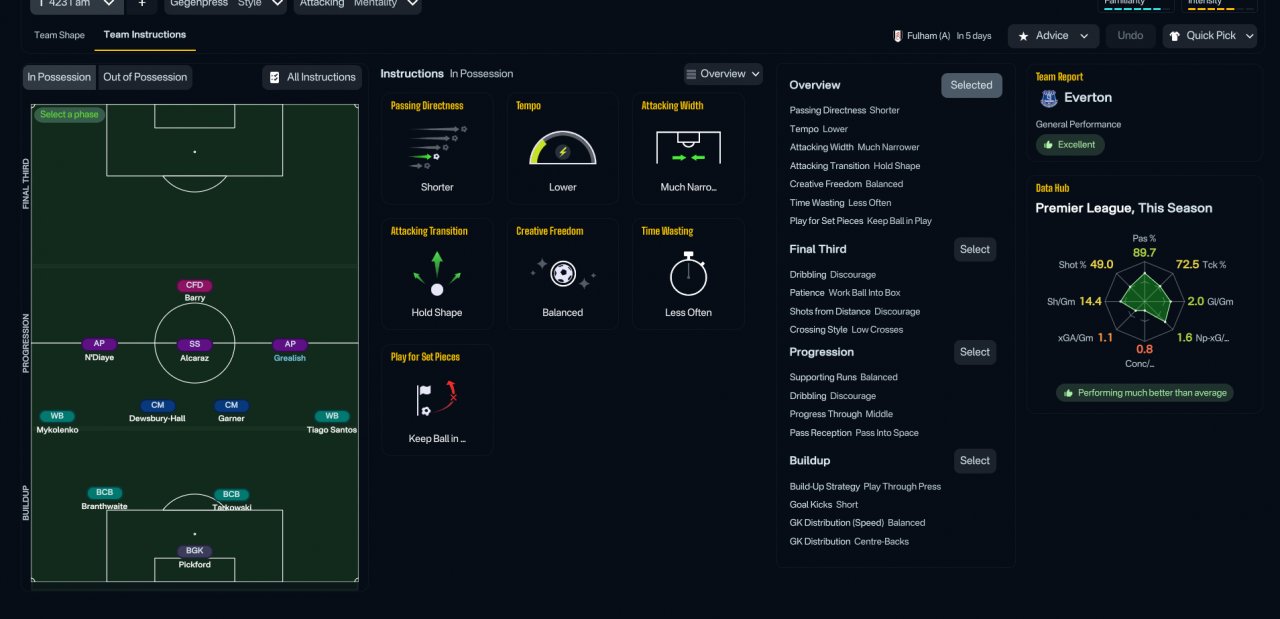The width and height of the screenshot is (1280, 619).
Task: Click the Selected button in Overview
Action: point(971,85)
